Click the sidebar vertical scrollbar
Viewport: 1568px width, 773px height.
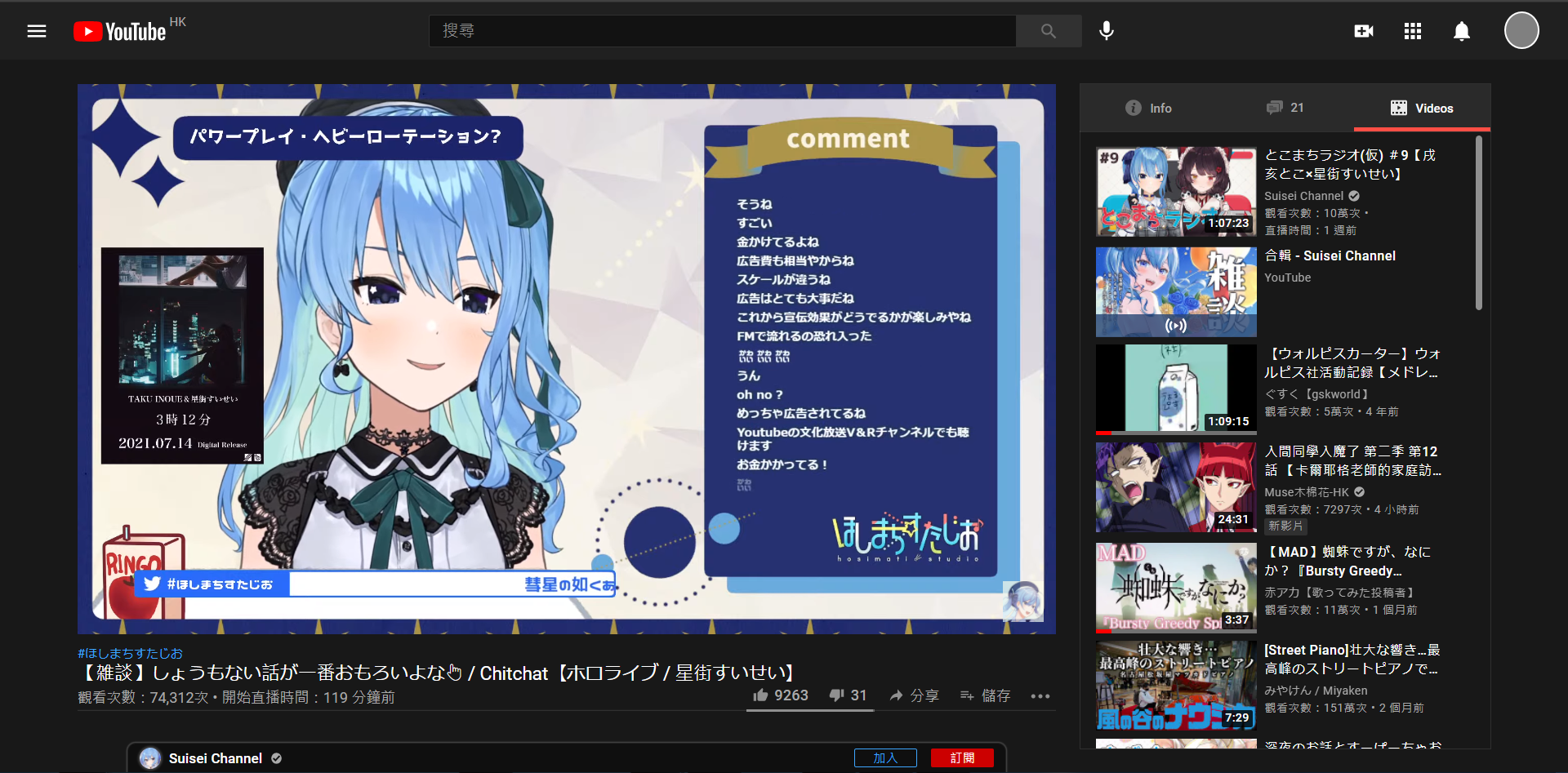click(1478, 223)
